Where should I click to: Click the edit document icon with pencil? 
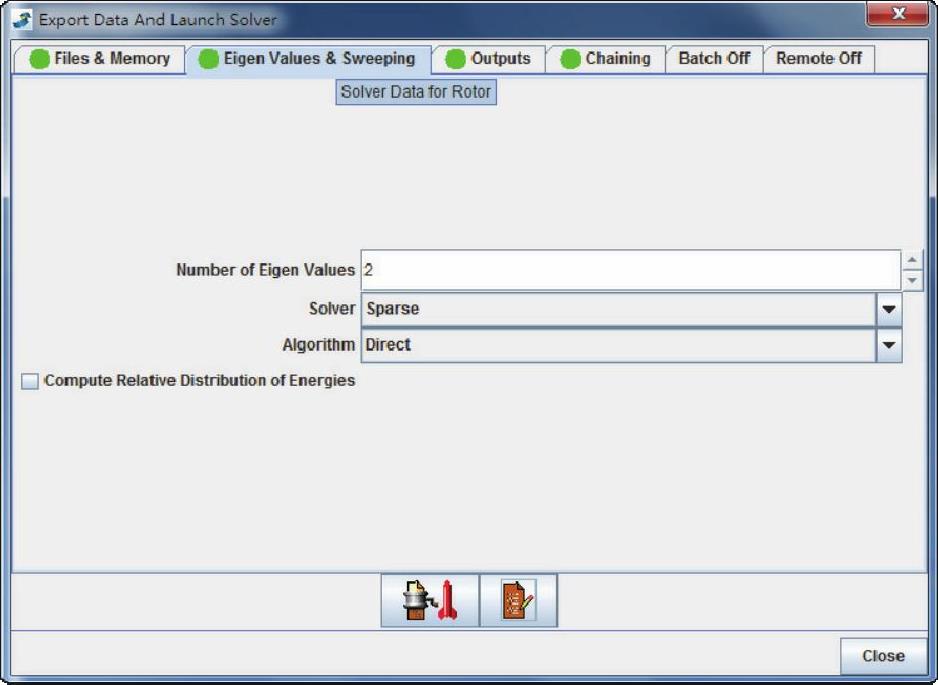point(518,600)
